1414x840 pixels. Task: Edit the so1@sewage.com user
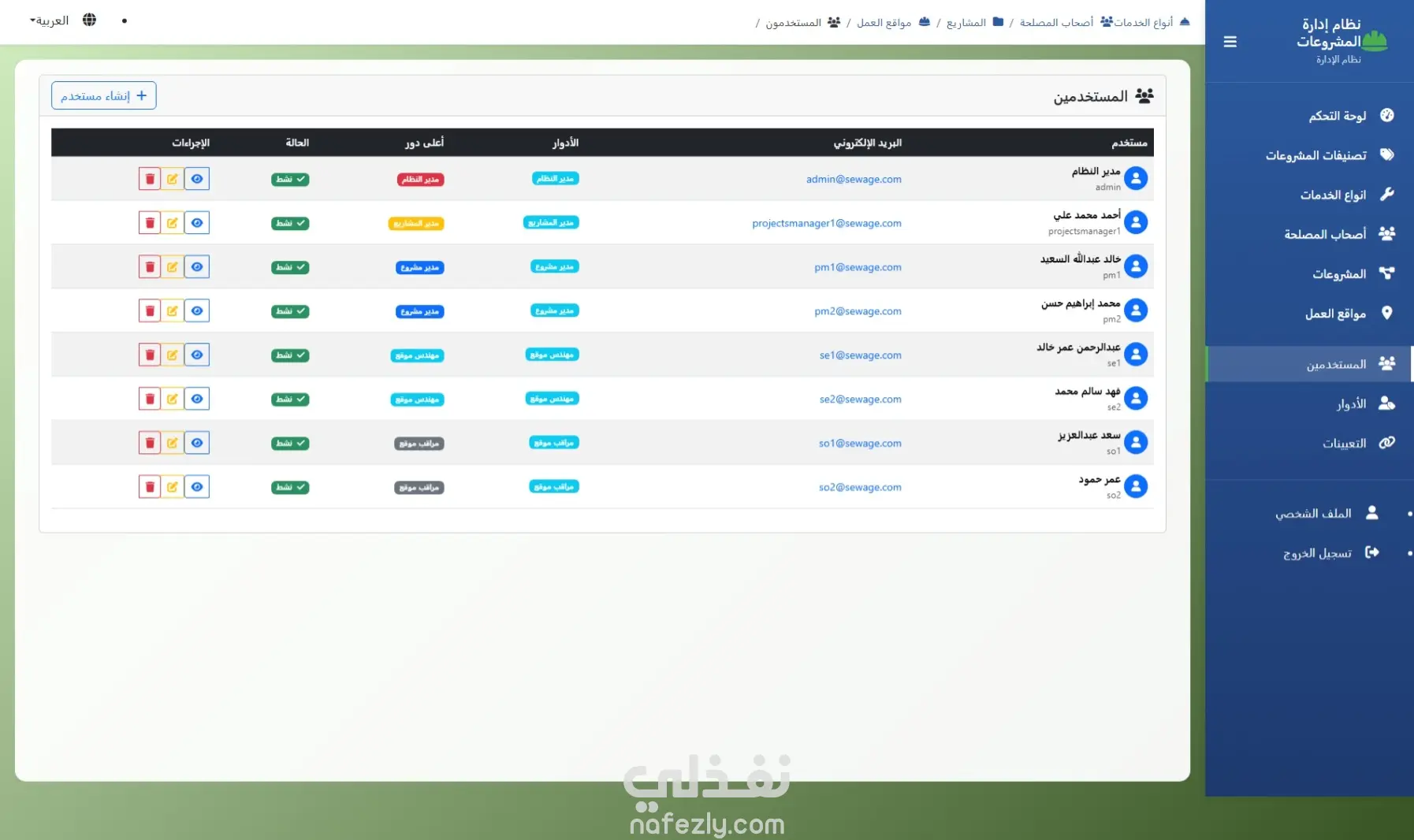click(x=173, y=443)
